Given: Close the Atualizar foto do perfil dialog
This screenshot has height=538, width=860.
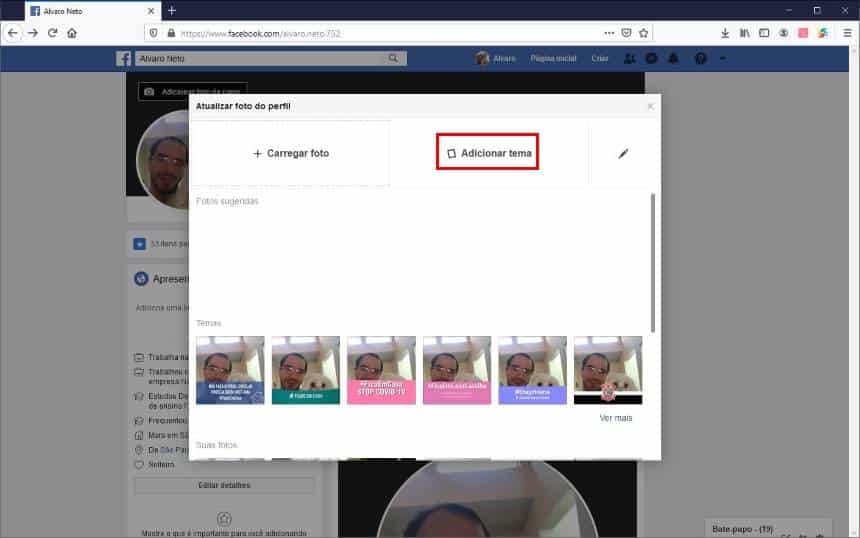Looking at the screenshot, I should [x=650, y=106].
